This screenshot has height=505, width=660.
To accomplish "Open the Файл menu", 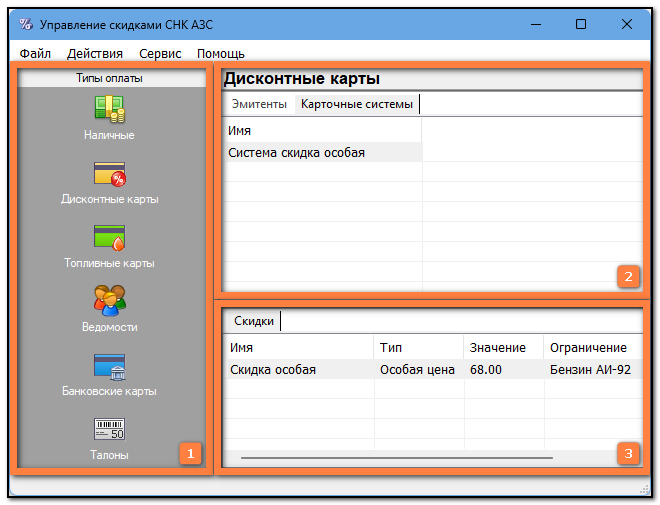I will click(35, 54).
